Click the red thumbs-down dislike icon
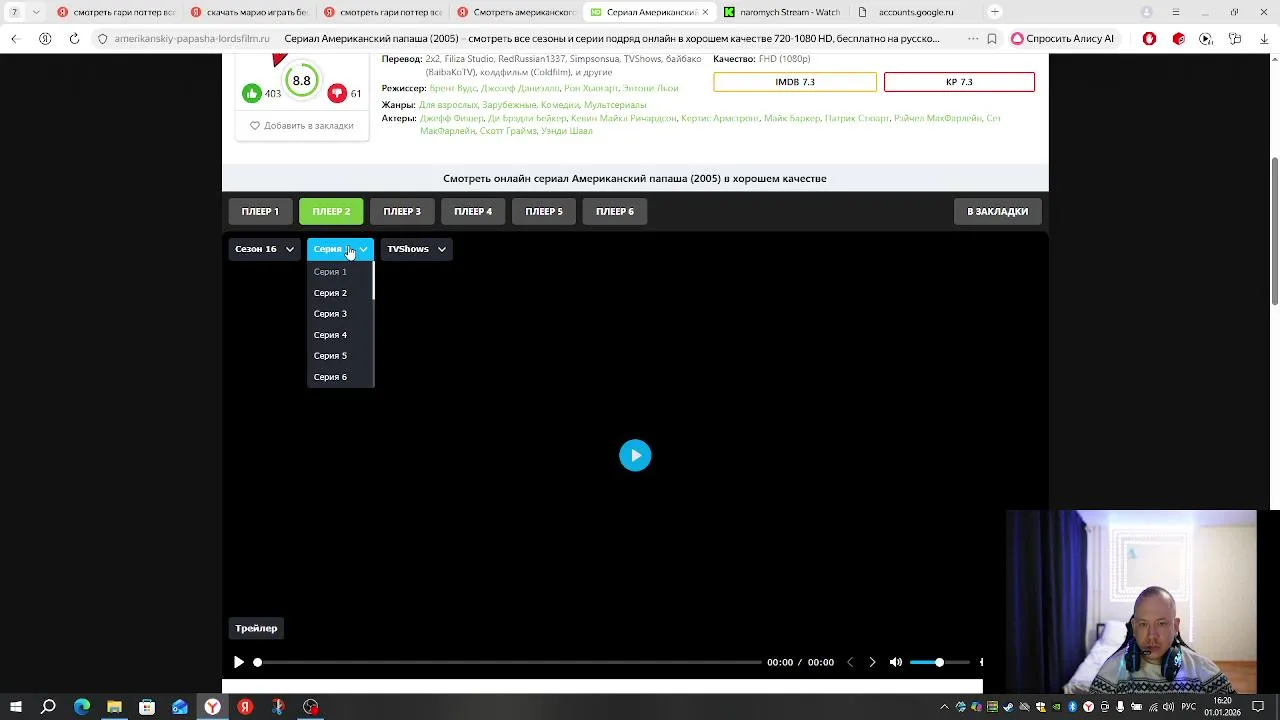This screenshot has height=720, width=1280. click(x=337, y=93)
